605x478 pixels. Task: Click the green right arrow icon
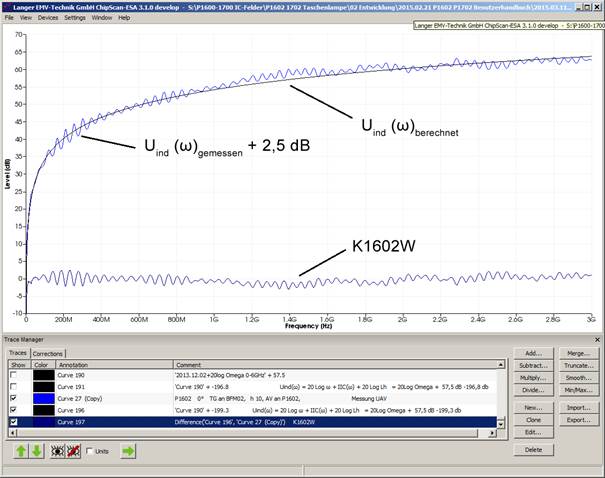(128, 451)
